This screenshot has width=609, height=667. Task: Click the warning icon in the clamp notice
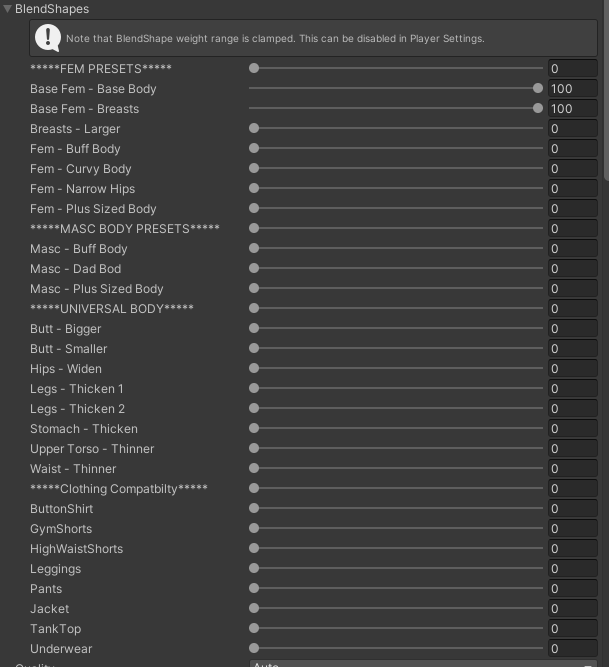[x=47, y=38]
